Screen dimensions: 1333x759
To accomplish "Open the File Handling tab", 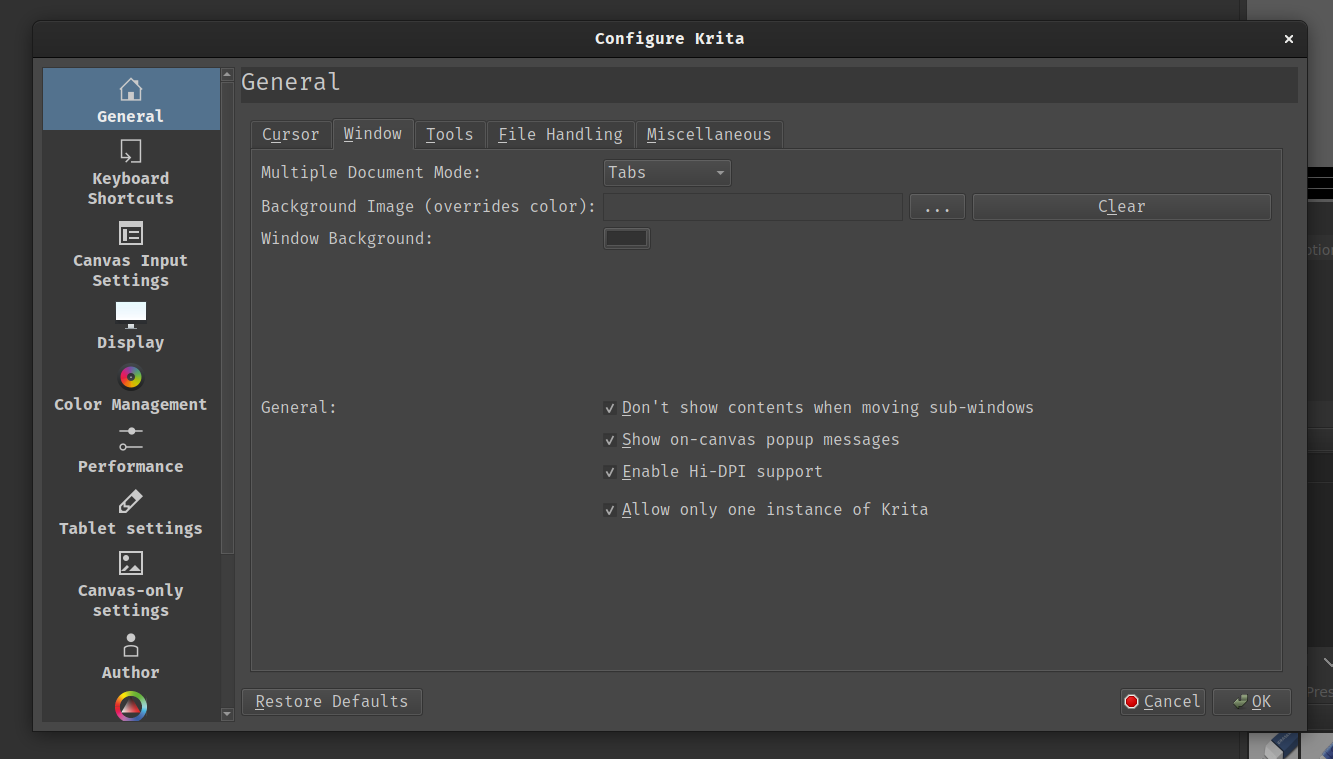I will [560, 135].
